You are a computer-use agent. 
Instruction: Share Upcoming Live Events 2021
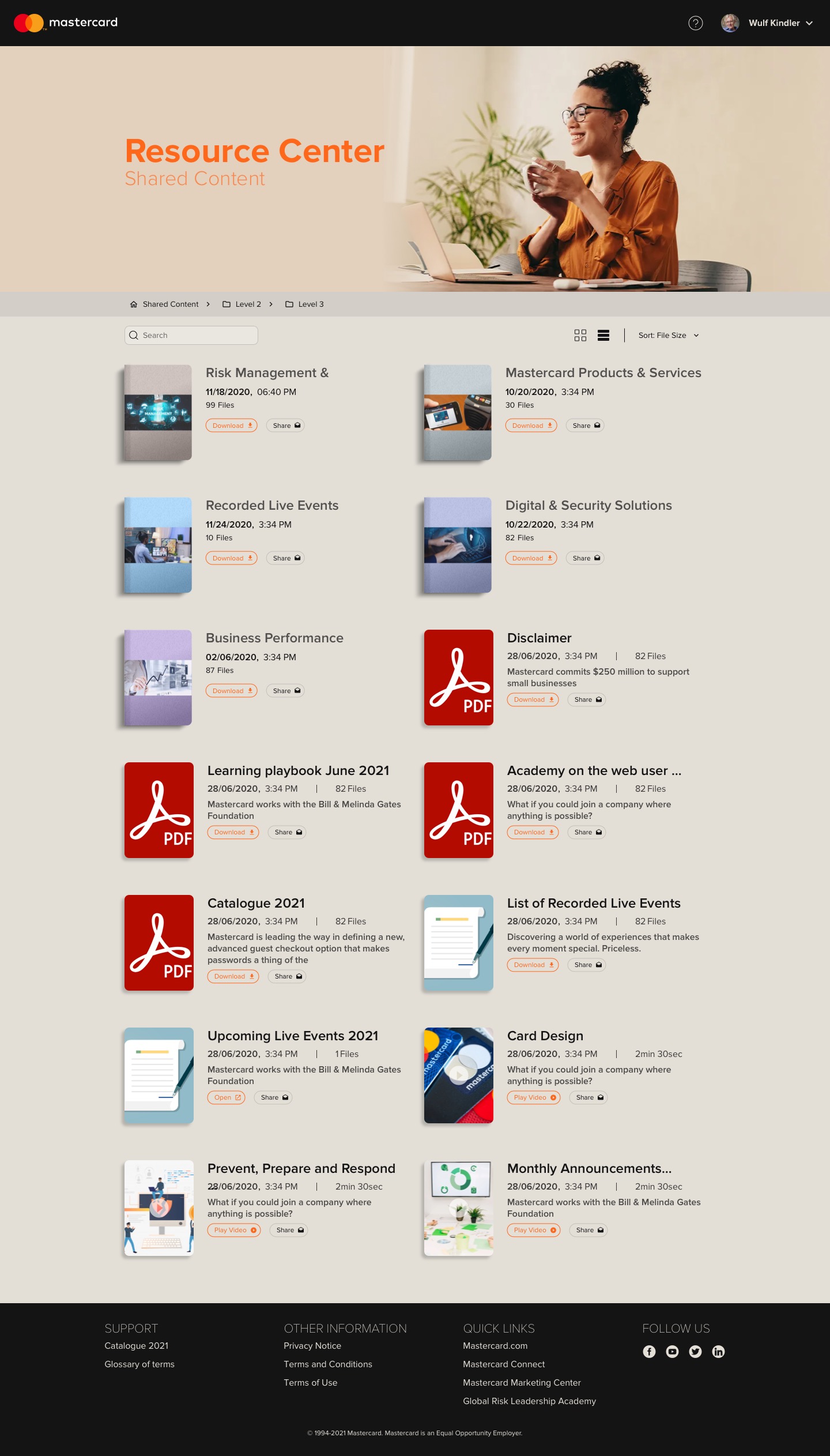click(x=273, y=1097)
